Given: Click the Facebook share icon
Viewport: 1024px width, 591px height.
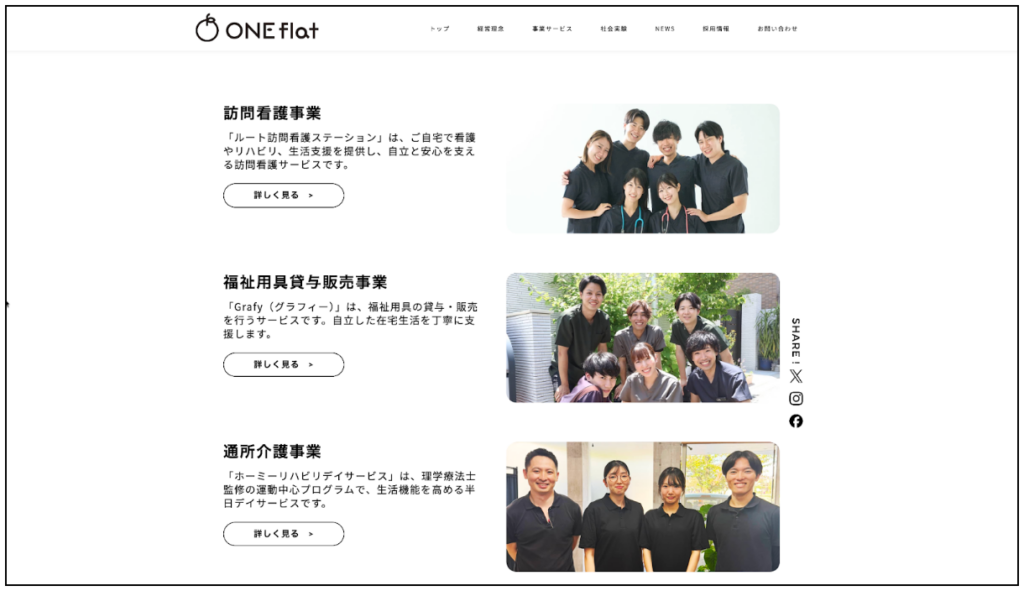Looking at the screenshot, I should tap(796, 421).
